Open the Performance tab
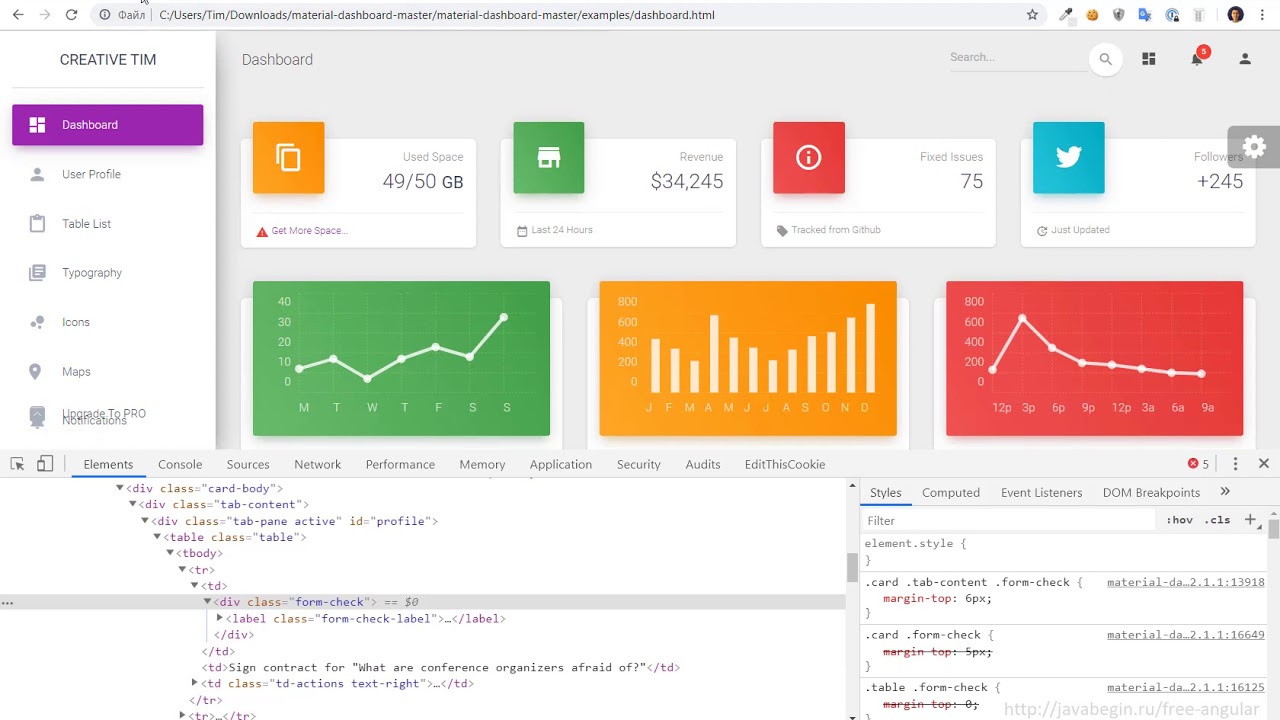The width and height of the screenshot is (1280, 720). 400,464
